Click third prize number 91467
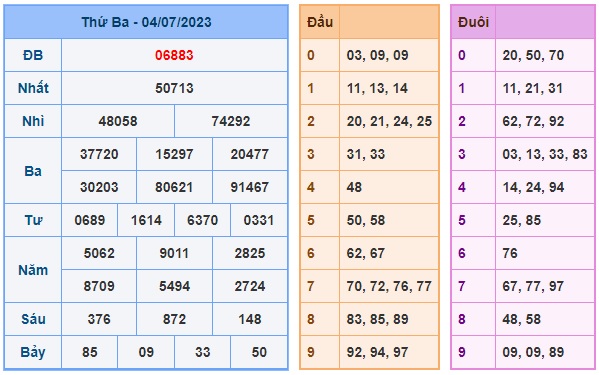Image resolution: width=599 pixels, height=375 pixels. point(249,188)
